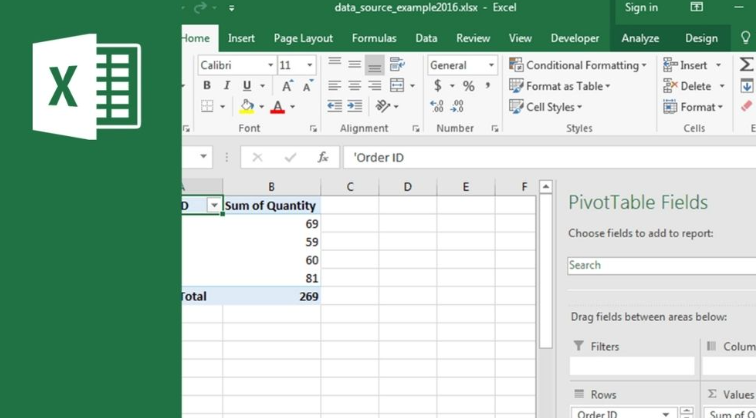Center text horizontally

point(355,86)
